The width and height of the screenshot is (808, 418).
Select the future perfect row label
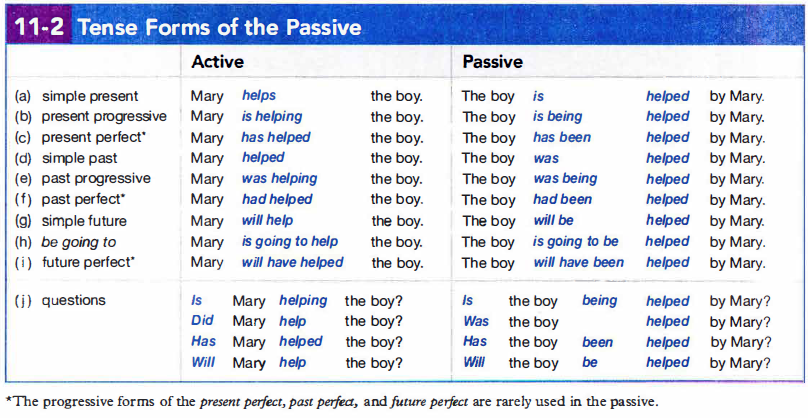pos(88,262)
